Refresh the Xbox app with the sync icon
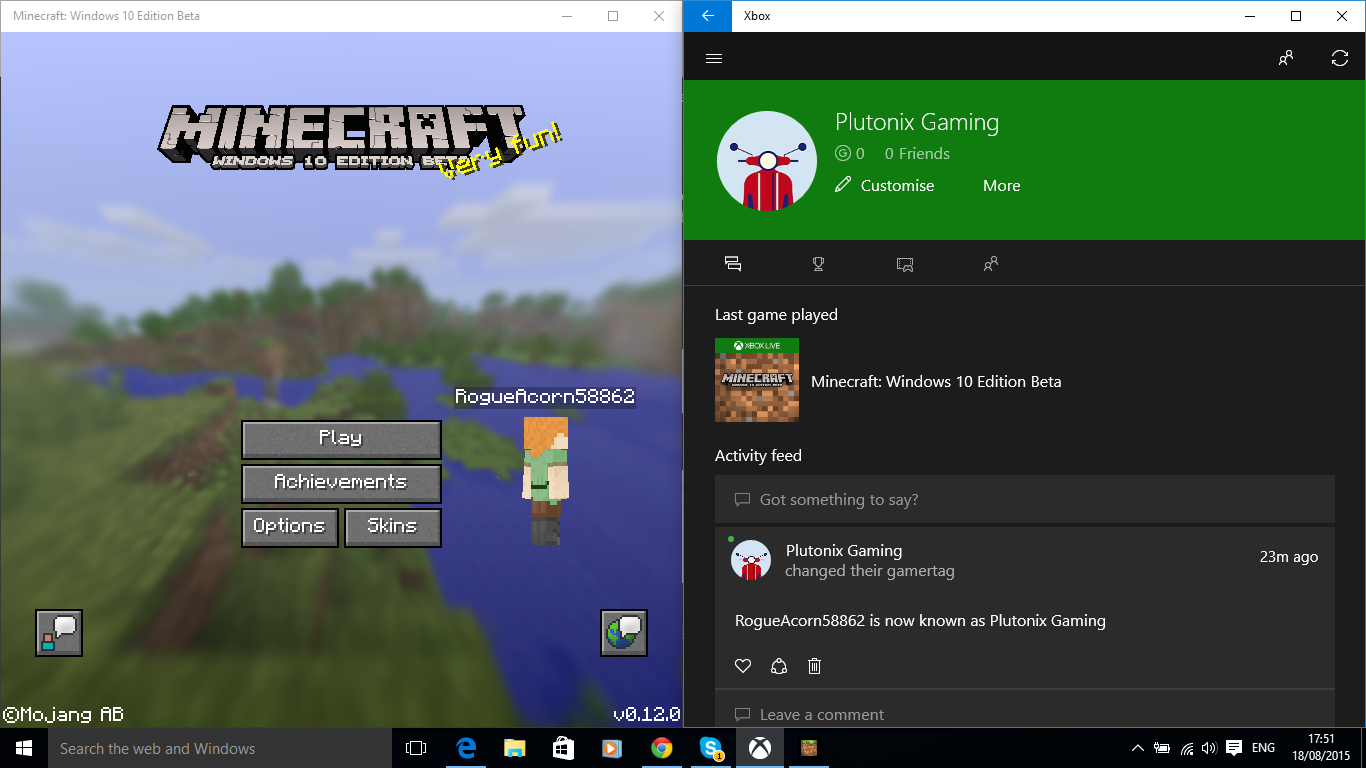 point(1340,58)
